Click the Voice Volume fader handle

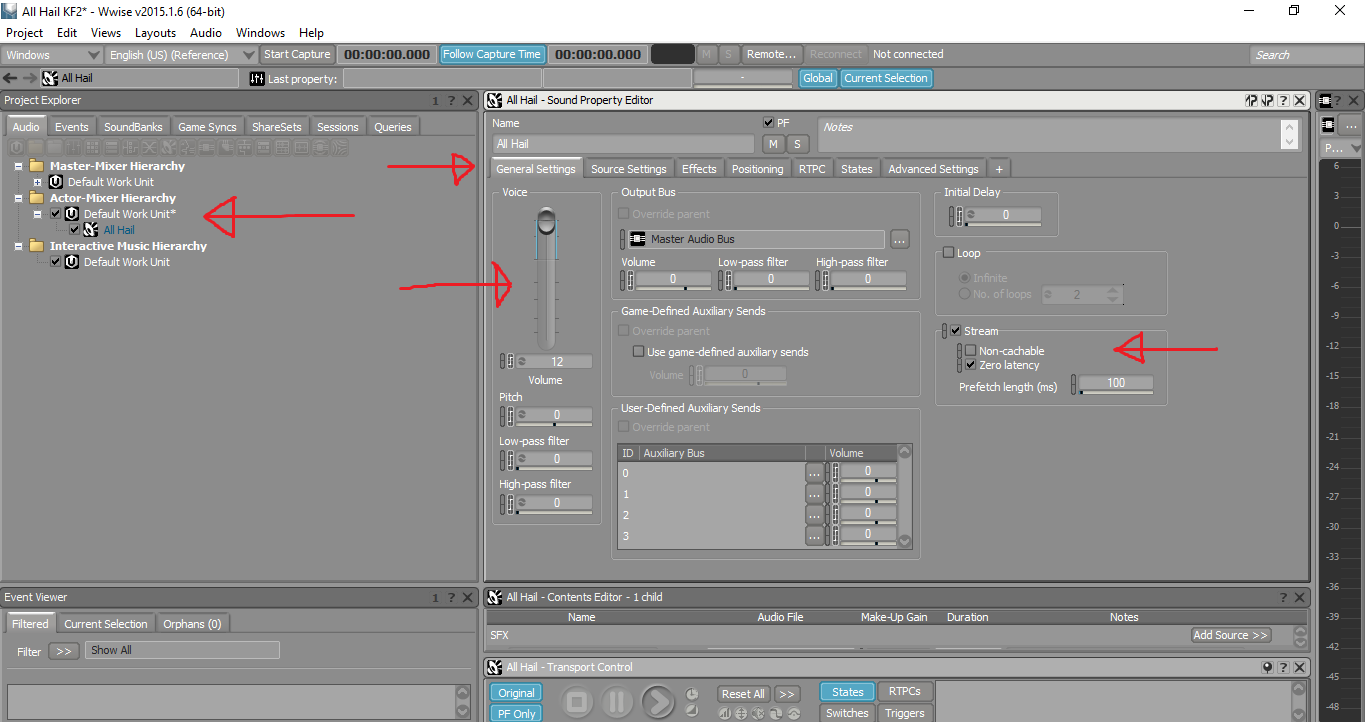(546, 221)
